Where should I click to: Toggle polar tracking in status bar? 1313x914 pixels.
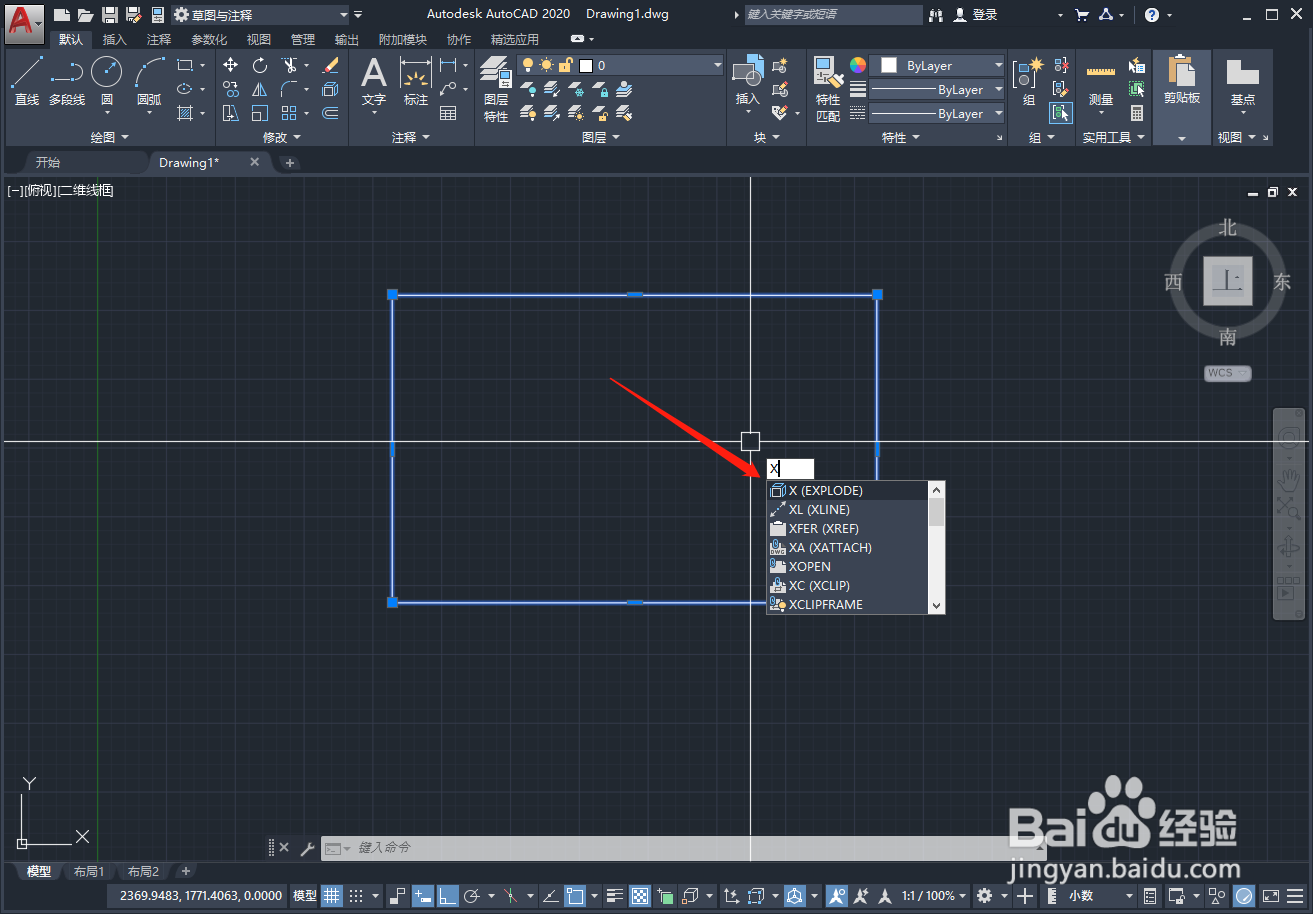pyautogui.click(x=473, y=896)
